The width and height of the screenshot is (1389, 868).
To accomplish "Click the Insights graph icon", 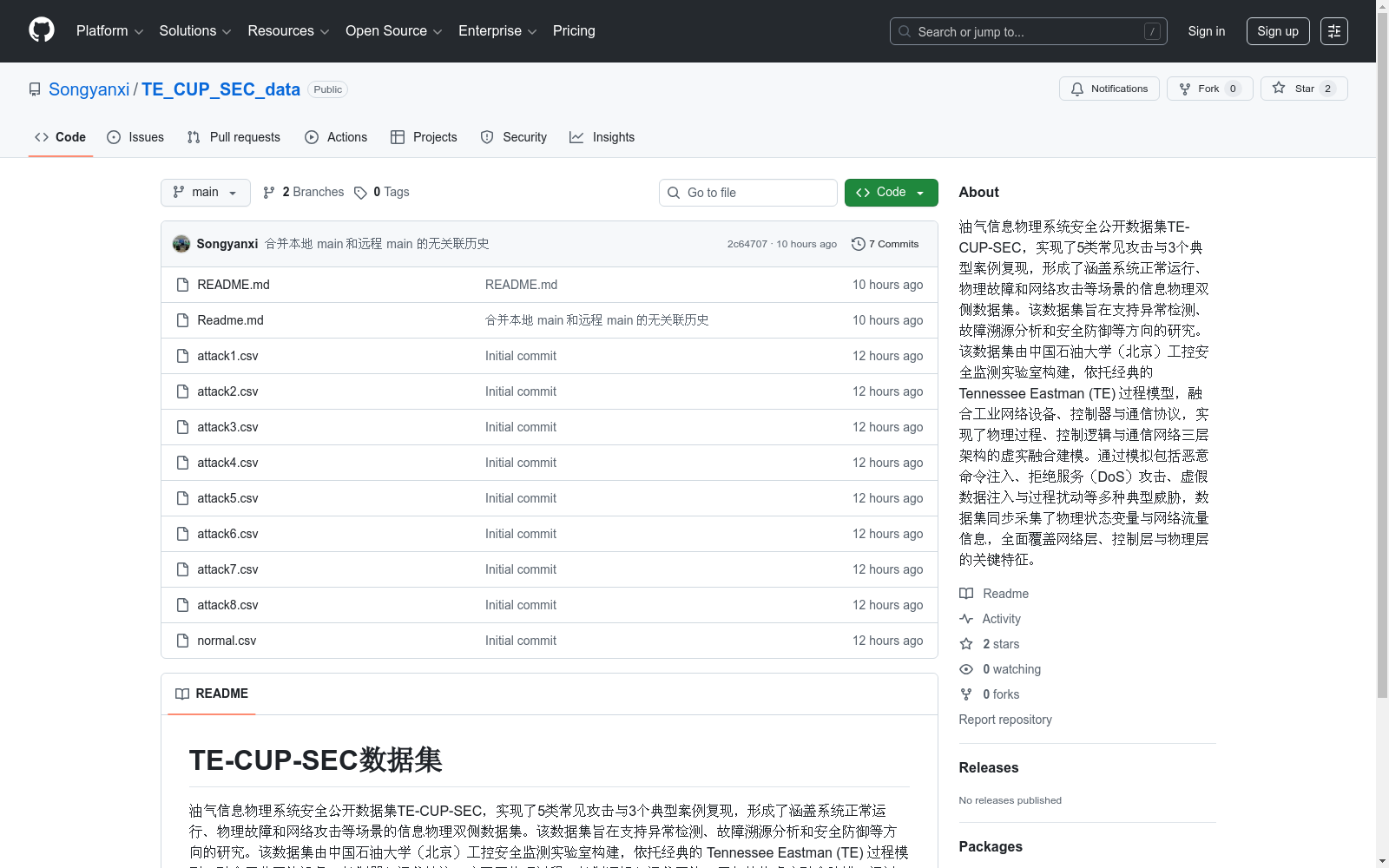I will click(576, 137).
